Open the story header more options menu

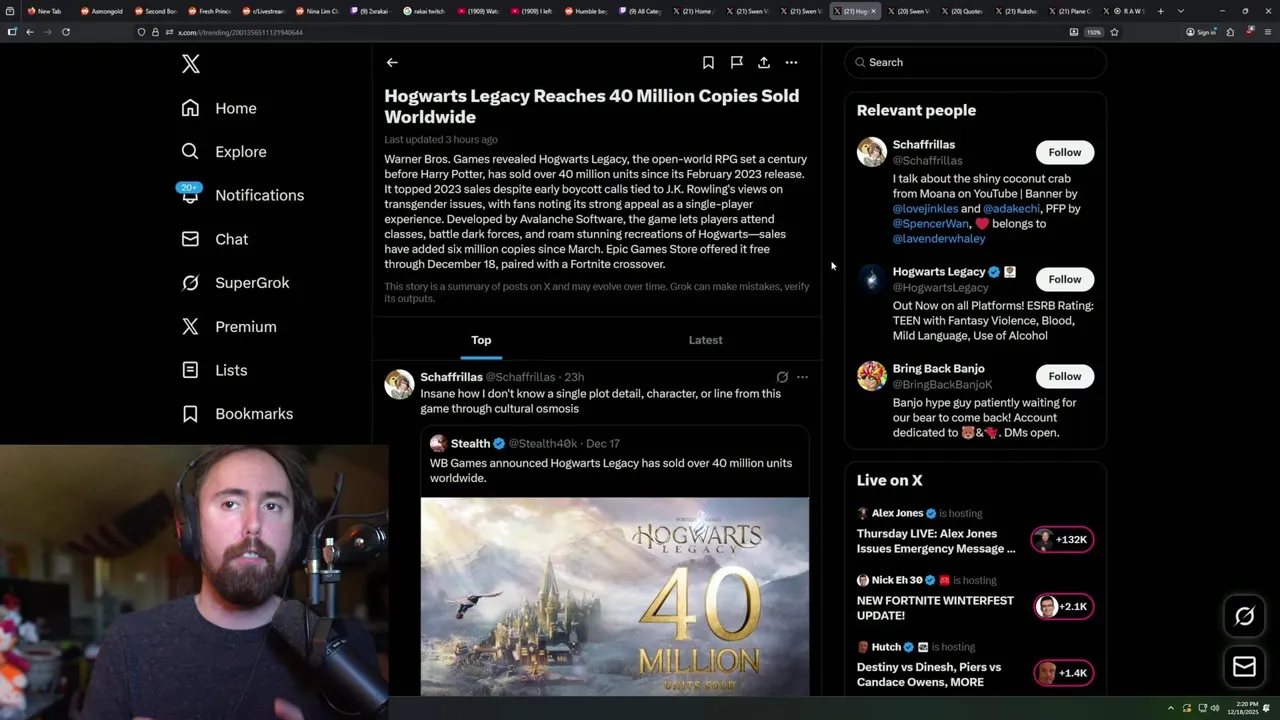point(791,62)
